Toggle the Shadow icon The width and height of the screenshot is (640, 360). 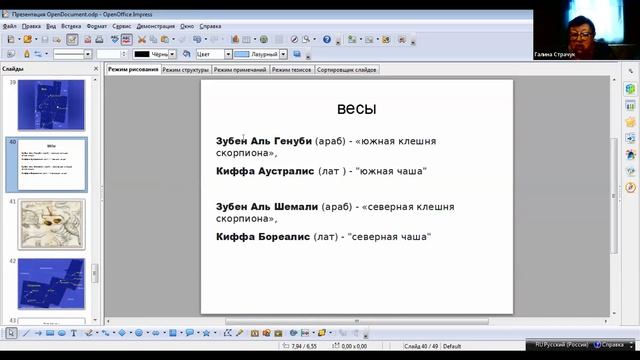pyautogui.click(x=297, y=54)
